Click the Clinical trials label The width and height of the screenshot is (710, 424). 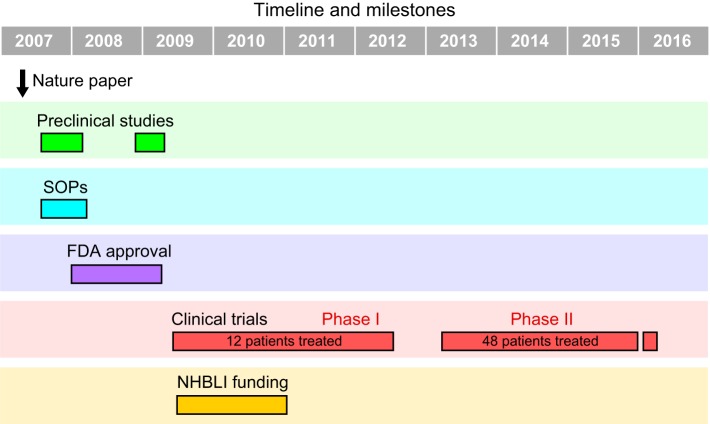[219, 319]
